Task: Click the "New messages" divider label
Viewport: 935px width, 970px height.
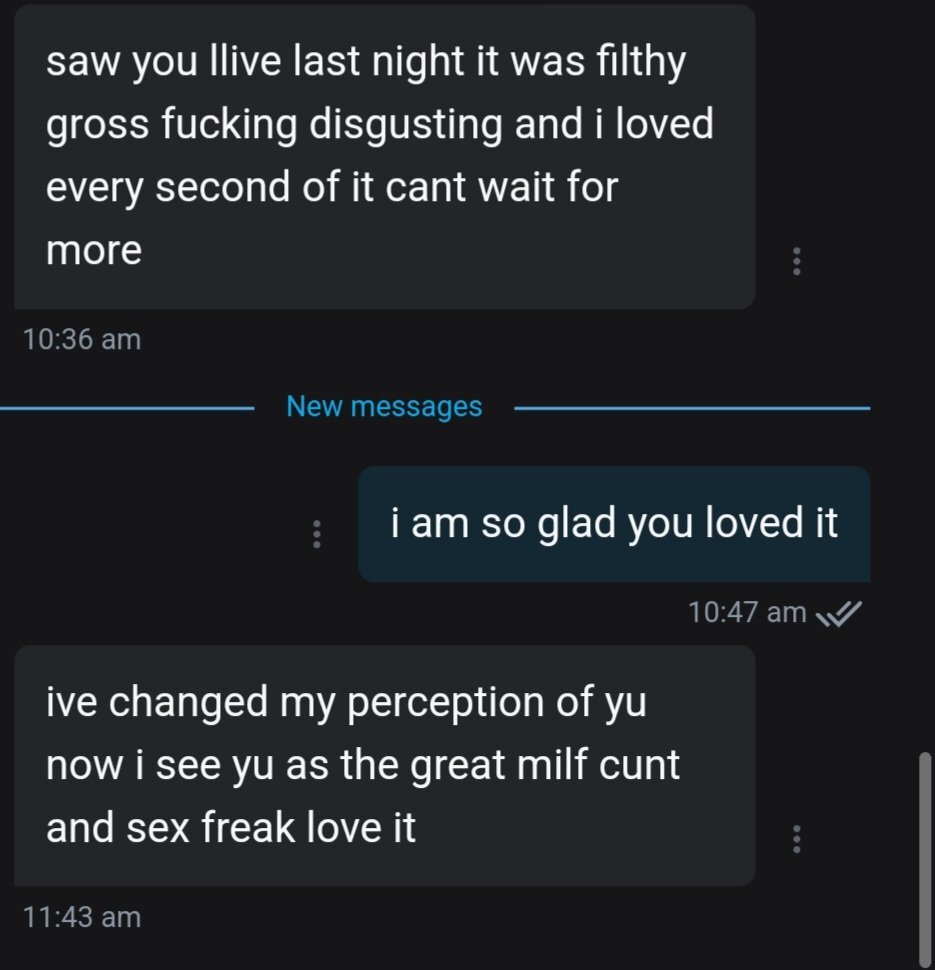Action: [x=384, y=407]
